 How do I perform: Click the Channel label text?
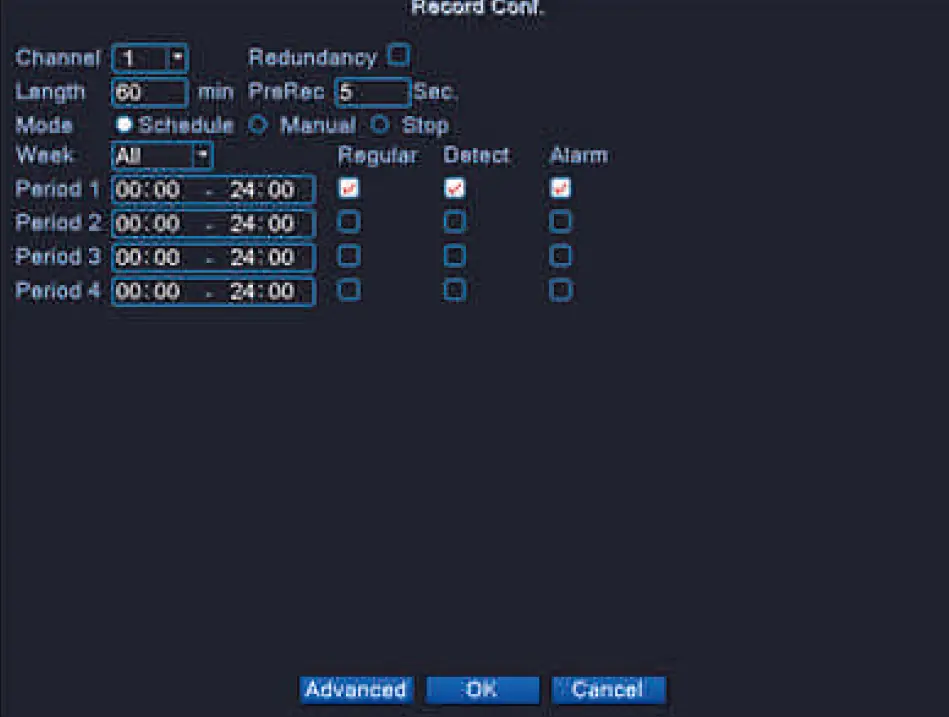point(57,58)
